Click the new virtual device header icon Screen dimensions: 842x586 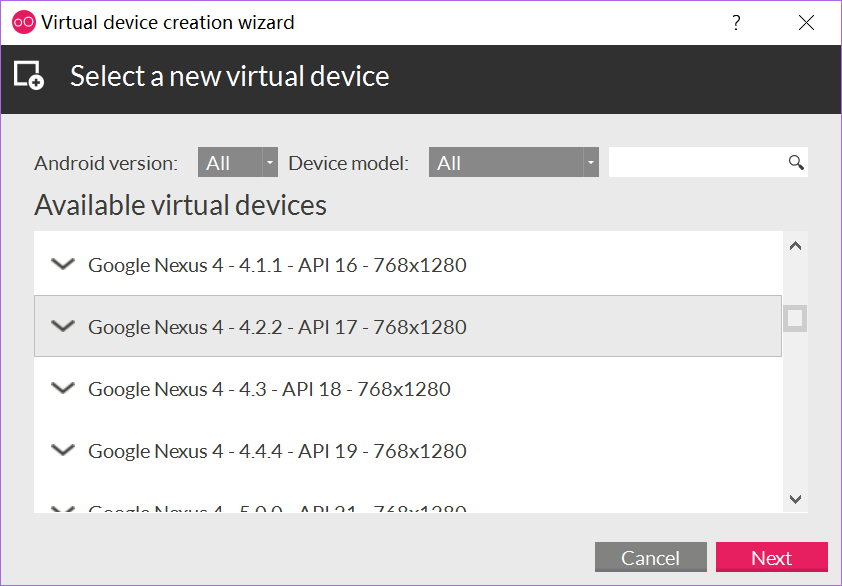click(29, 76)
